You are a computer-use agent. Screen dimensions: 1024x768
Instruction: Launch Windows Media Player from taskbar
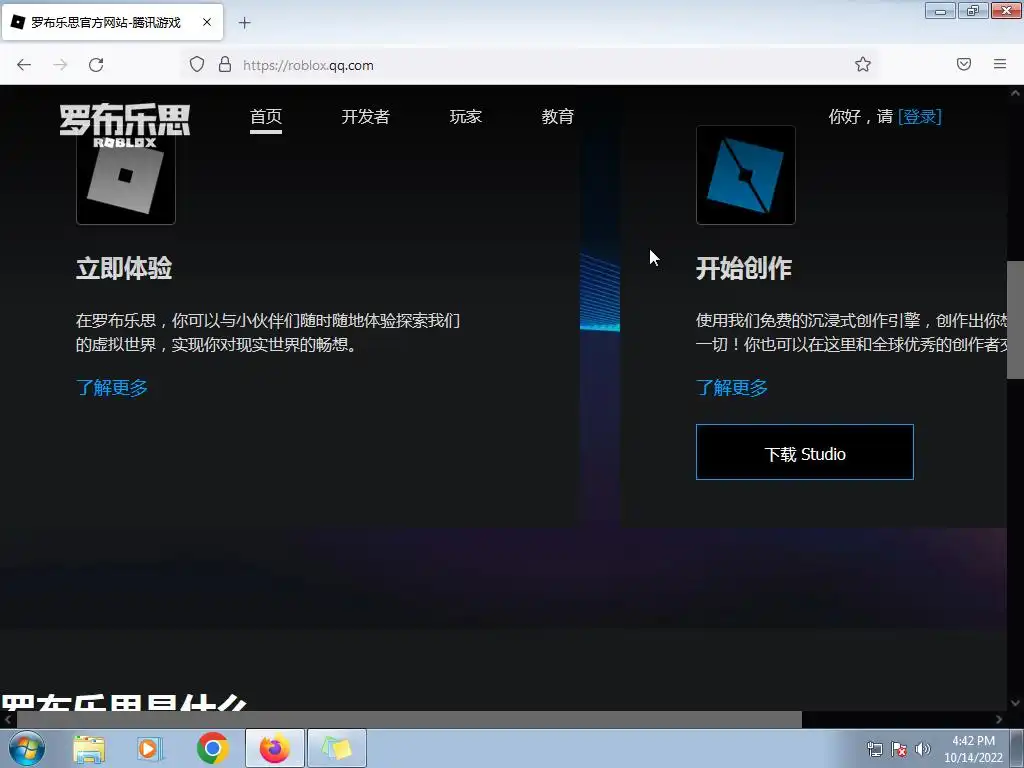[150, 748]
